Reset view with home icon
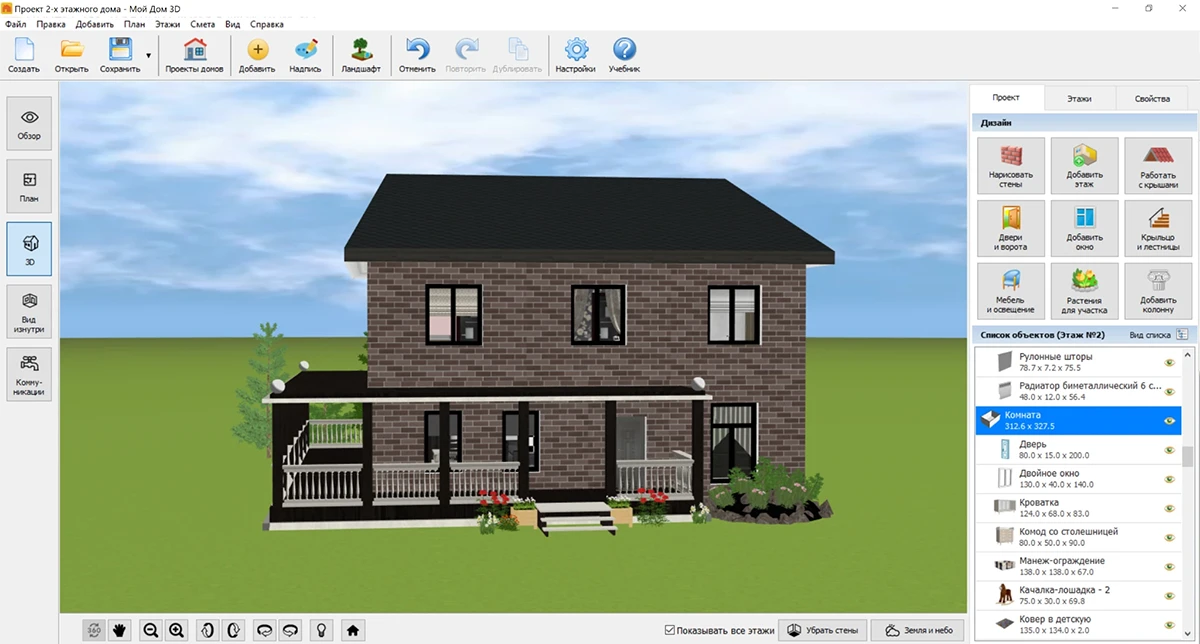The height and width of the screenshot is (644, 1200). coord(351,630)
